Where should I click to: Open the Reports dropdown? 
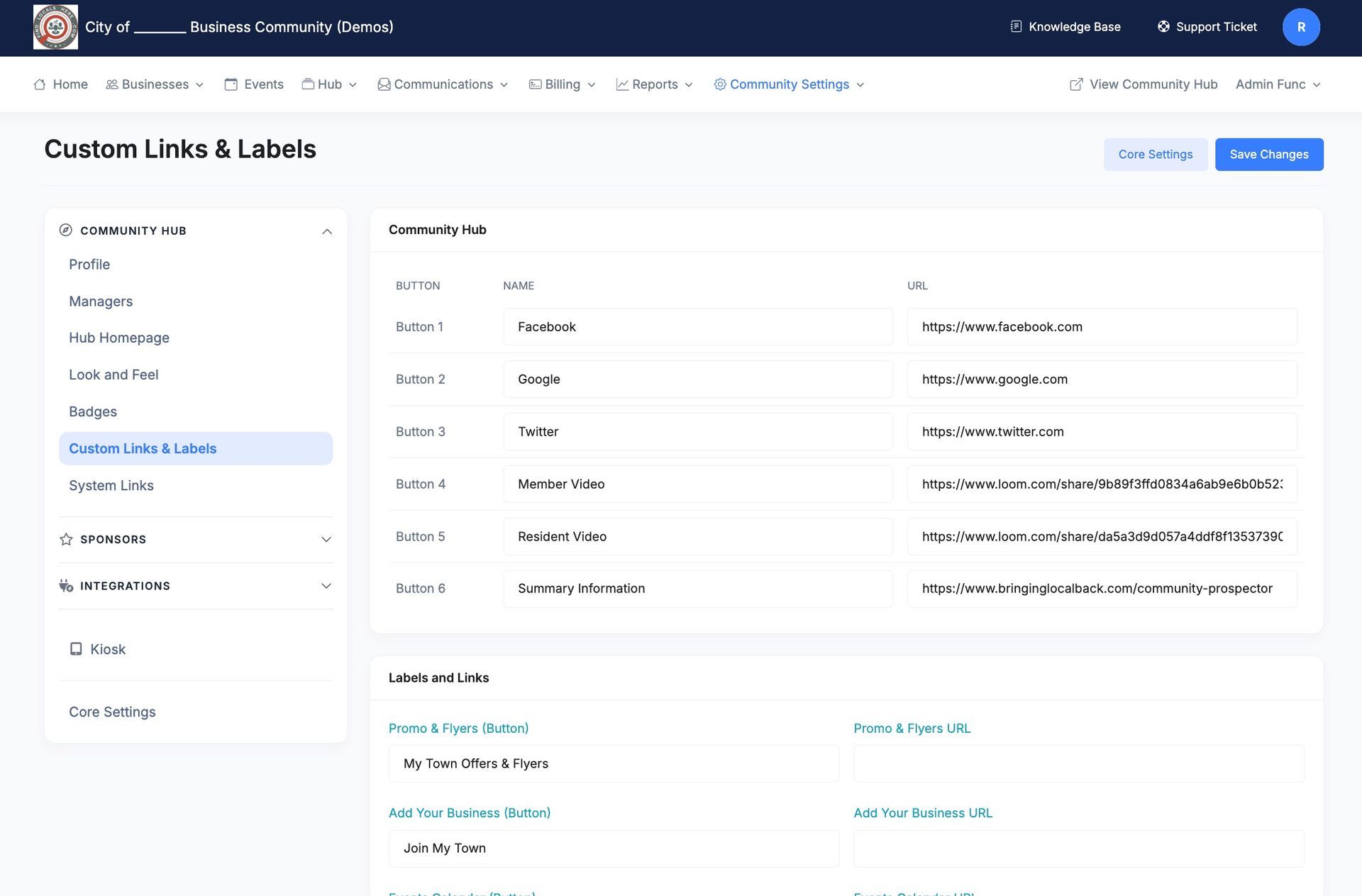(654, 84)
